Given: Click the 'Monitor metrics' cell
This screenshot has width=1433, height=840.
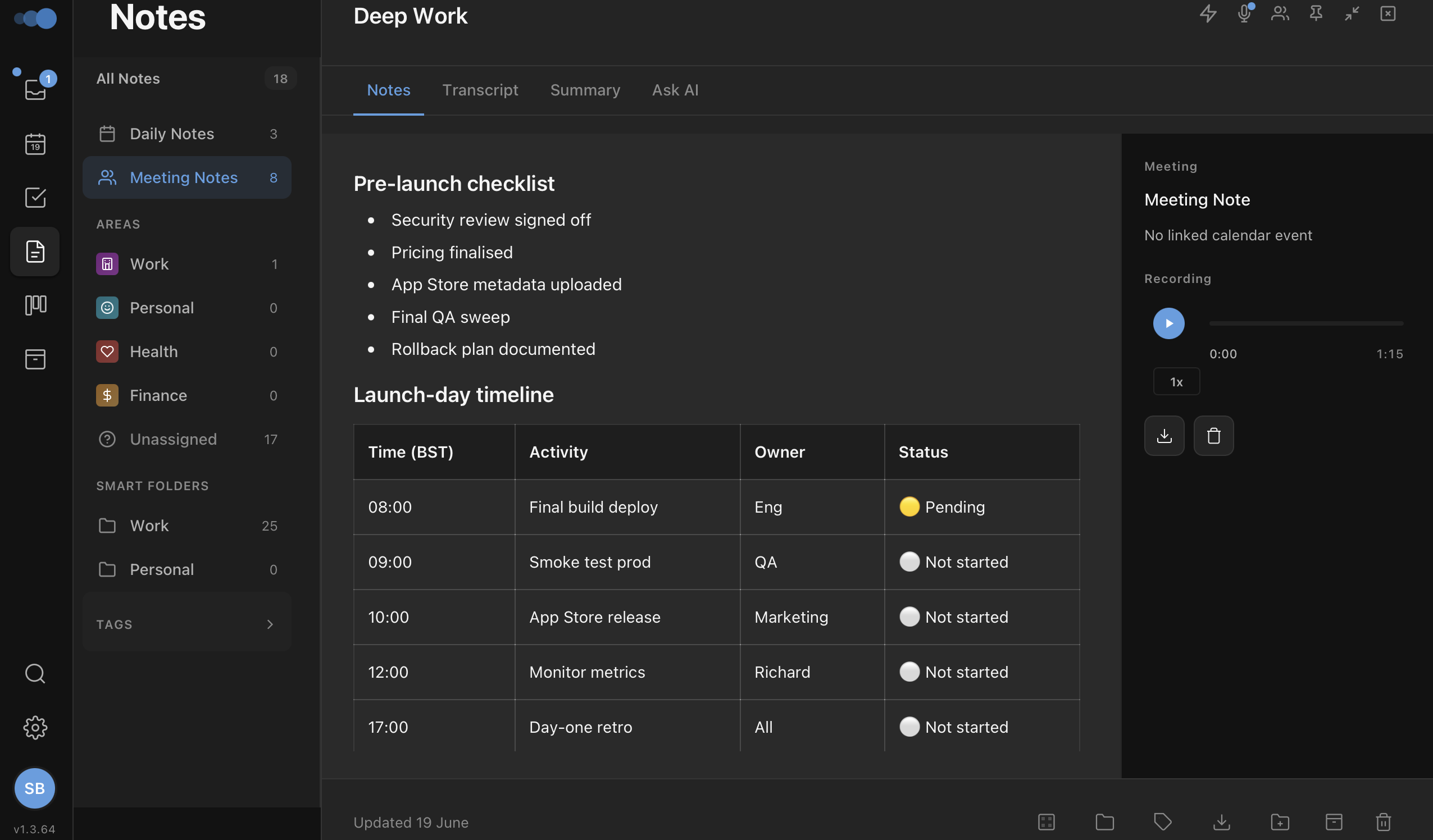Looking at the screenshot, I should pyautogui.click(x=627, y=672).
